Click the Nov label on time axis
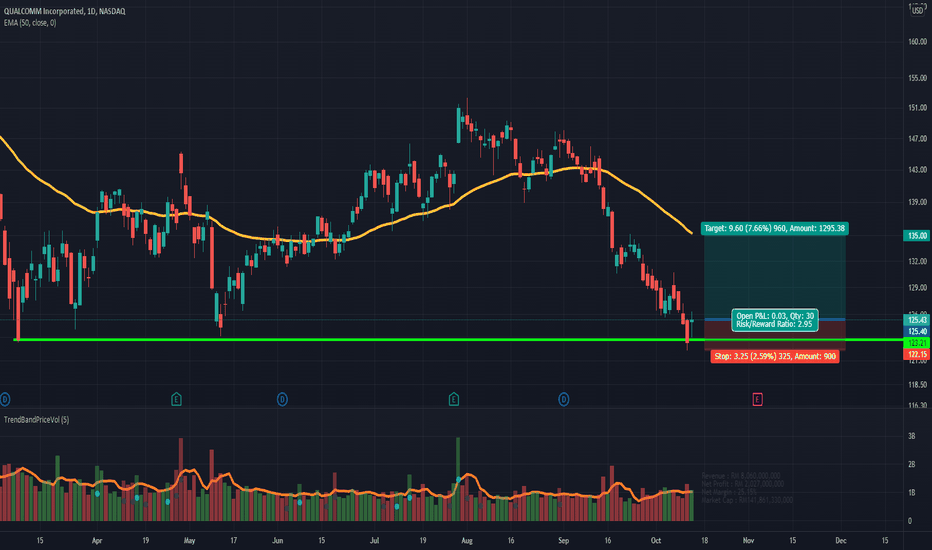 pos(748,540)
